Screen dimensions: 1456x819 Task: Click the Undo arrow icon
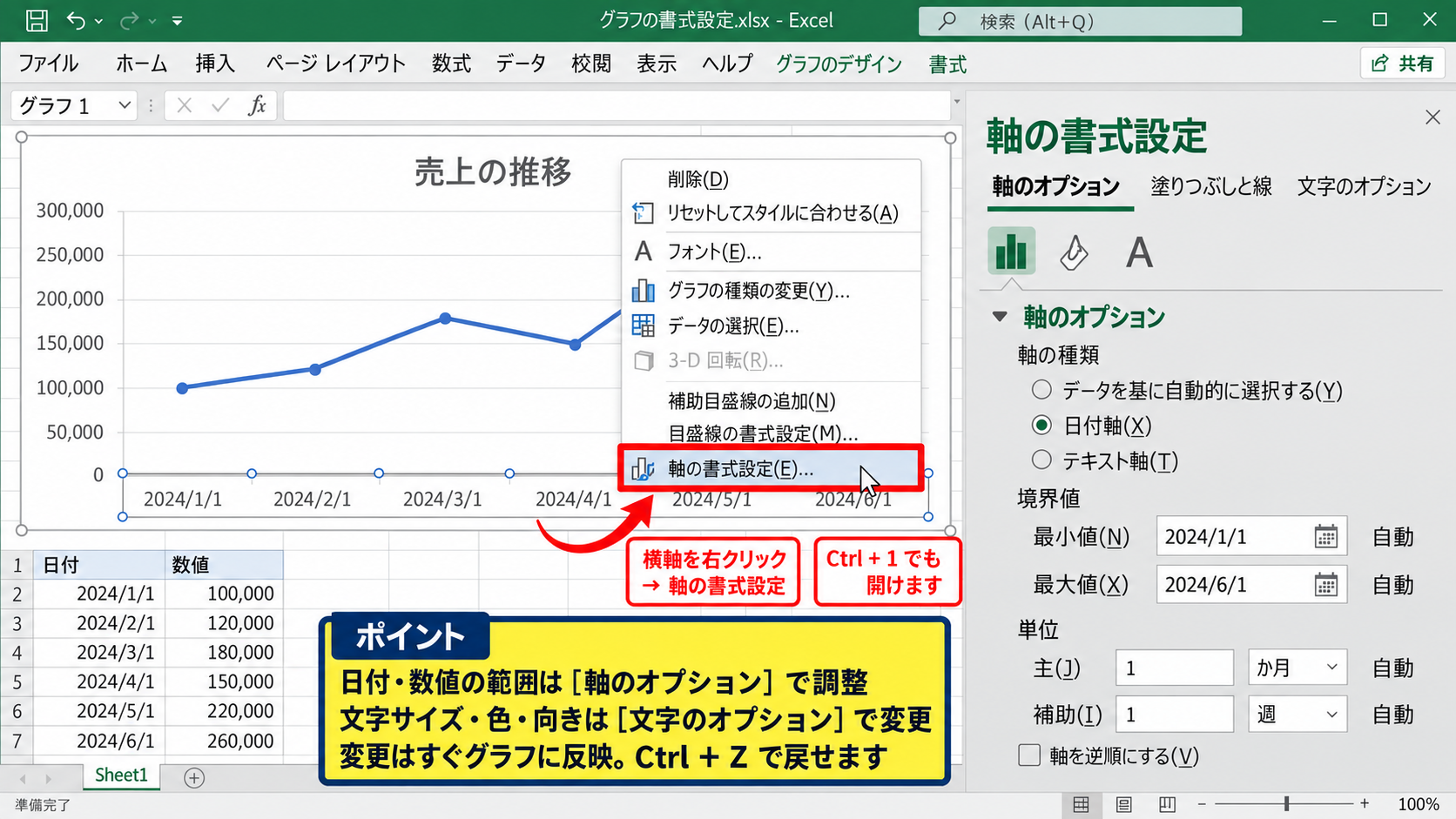(76, 20)
